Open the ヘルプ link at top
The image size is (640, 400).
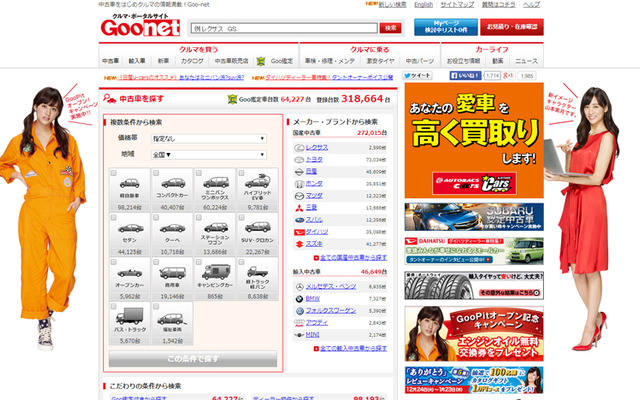point(531,4)
